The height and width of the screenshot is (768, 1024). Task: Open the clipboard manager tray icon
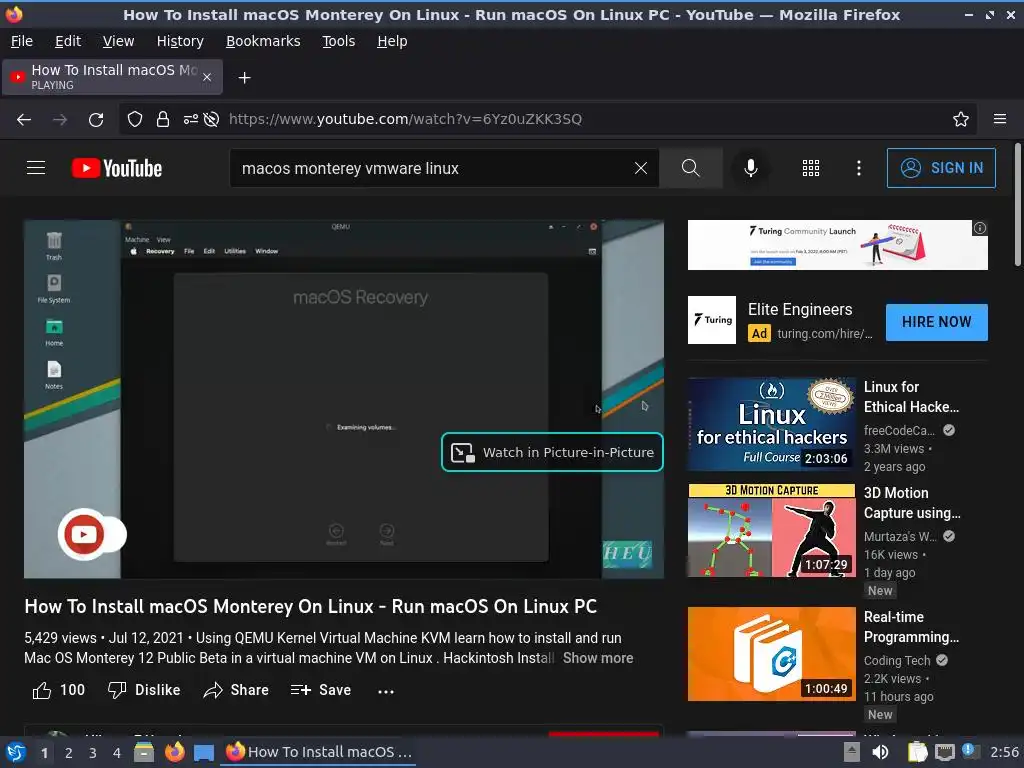click(917, 752)
